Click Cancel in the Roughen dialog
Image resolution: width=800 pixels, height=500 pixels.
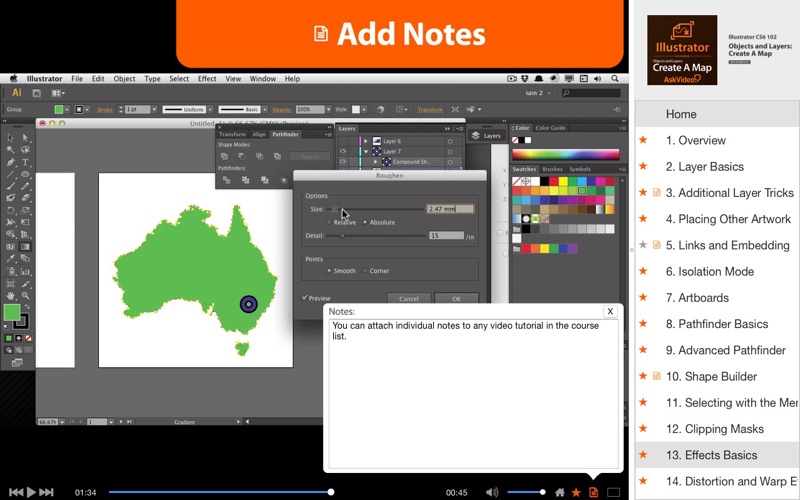coord(409,298)
